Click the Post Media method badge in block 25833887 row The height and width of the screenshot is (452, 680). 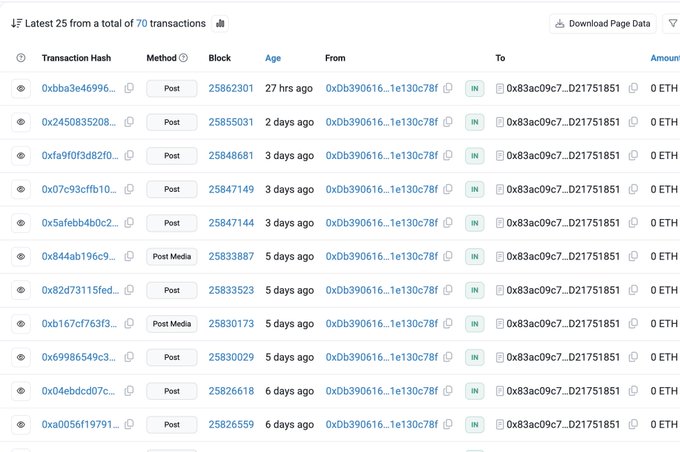pyautogui.click(x=172, y=256)
